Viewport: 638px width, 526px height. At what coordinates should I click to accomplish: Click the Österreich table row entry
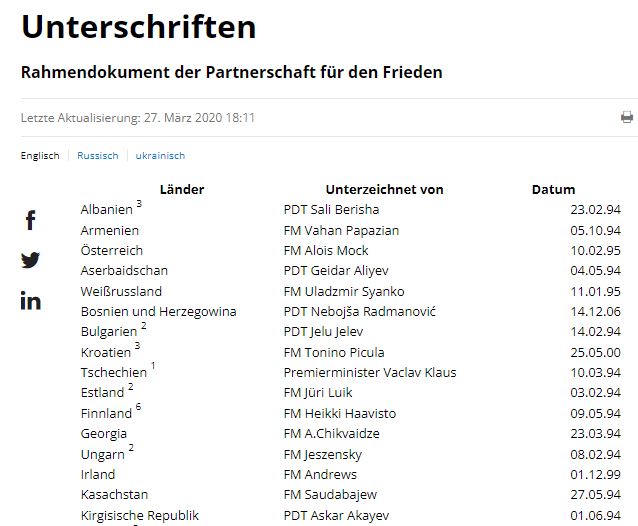pos(112,250)
